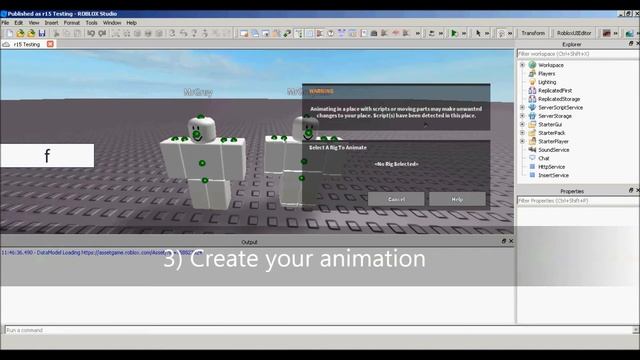Switch to the r15 Testing document tab
Viewport: 640px width, 360px height.
[27, 44]
